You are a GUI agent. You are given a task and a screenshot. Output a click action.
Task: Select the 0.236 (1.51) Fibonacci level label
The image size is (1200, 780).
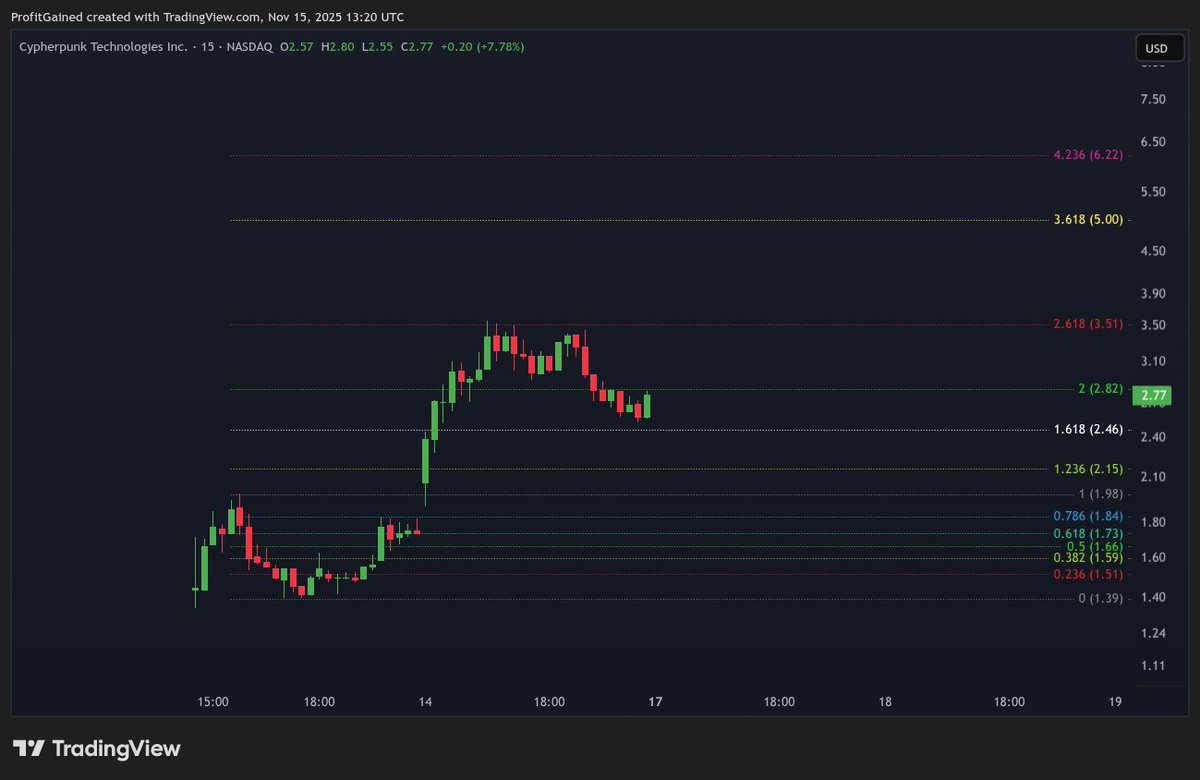(x=1088, y=574)
